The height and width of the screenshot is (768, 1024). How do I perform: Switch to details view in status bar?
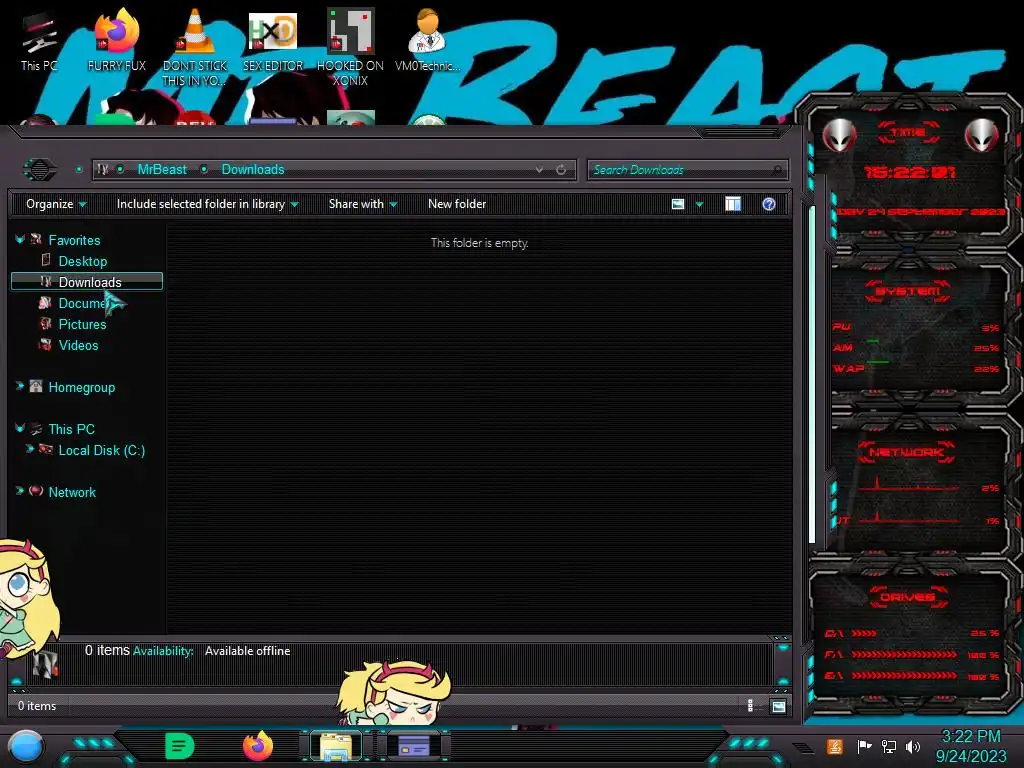pyautogui.click(x=750, y=706)
